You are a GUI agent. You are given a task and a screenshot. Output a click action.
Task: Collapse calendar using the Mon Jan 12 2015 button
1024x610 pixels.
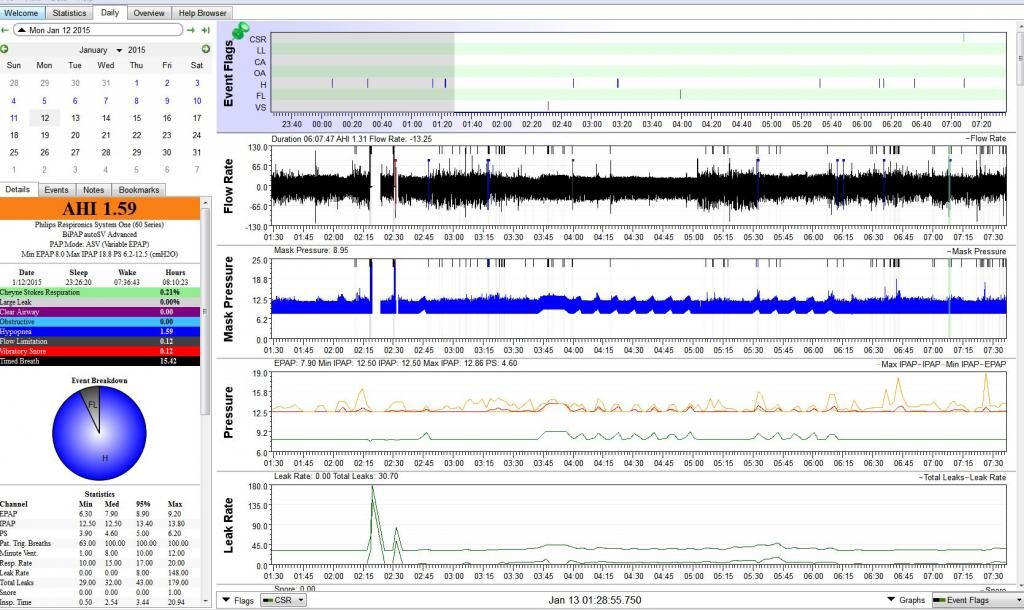click(98, 31)
